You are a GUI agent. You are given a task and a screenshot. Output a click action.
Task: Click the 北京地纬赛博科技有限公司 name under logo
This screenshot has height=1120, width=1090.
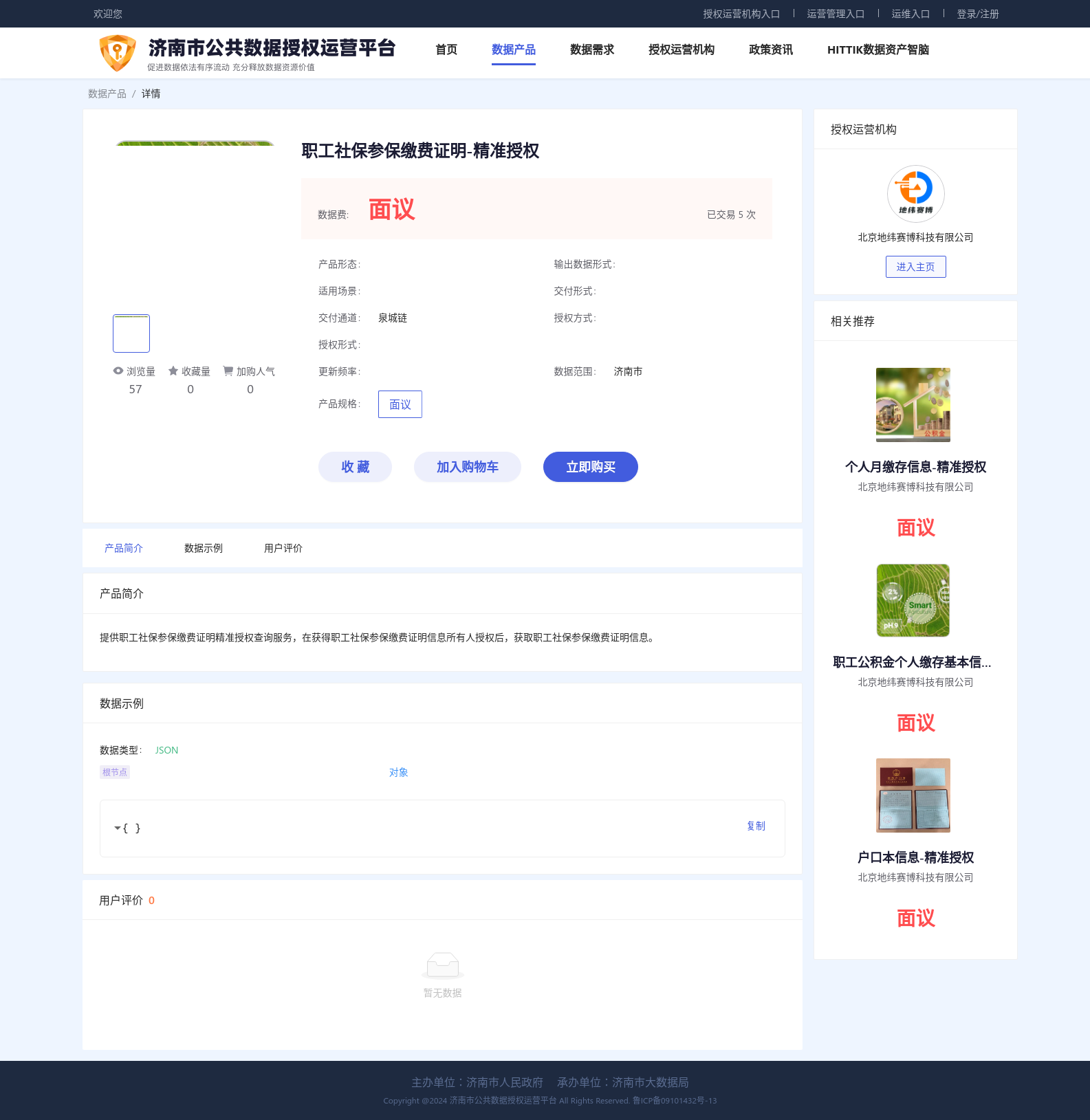point(915,237)
